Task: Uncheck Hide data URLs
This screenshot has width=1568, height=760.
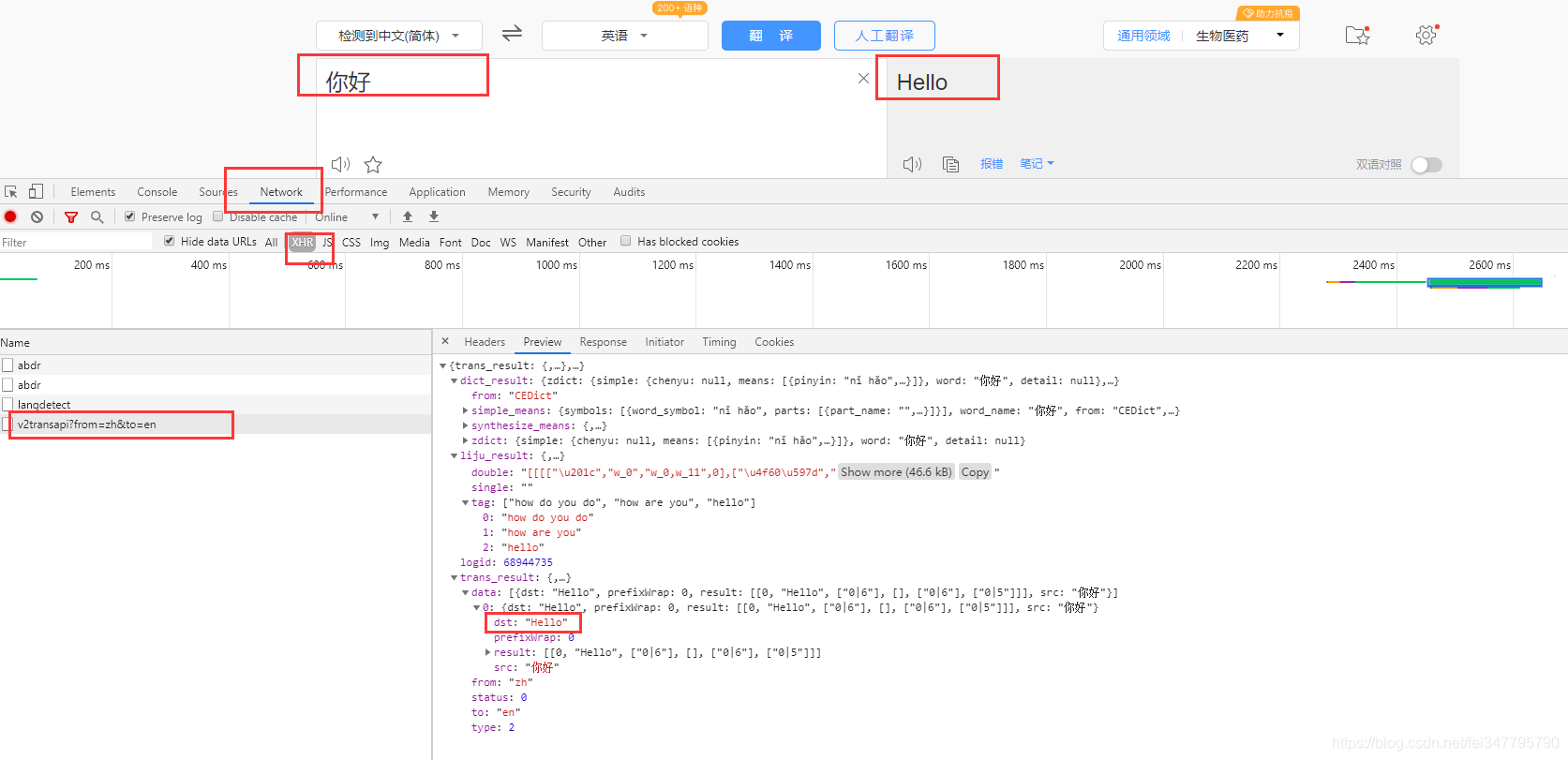Action: tap(169, 241)
